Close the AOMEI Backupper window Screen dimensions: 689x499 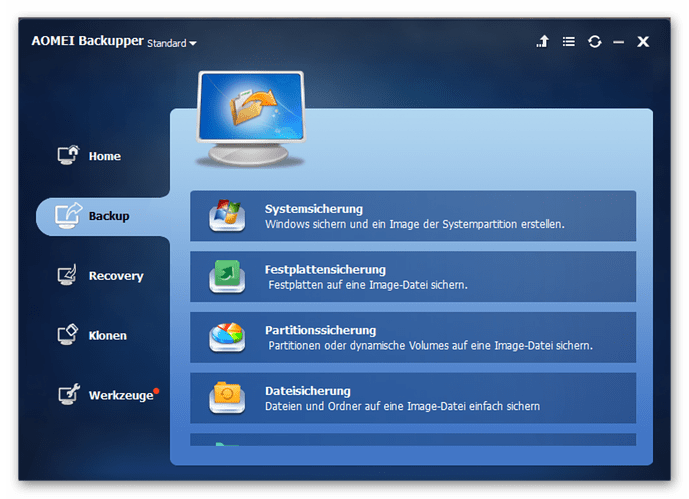[643, 42]
